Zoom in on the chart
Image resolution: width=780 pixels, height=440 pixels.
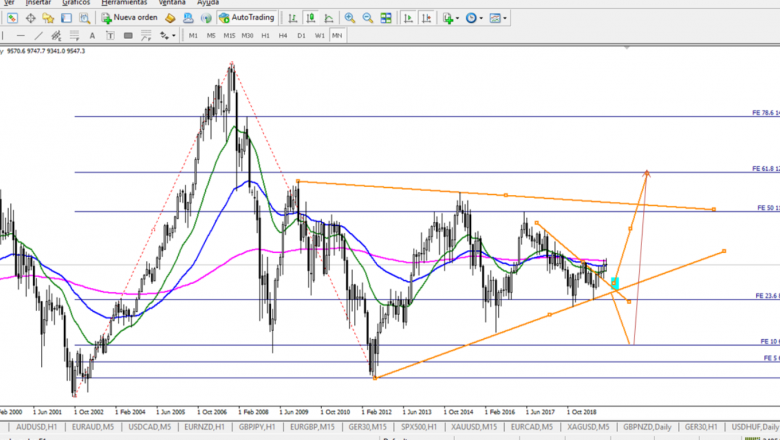coord(350,18)
